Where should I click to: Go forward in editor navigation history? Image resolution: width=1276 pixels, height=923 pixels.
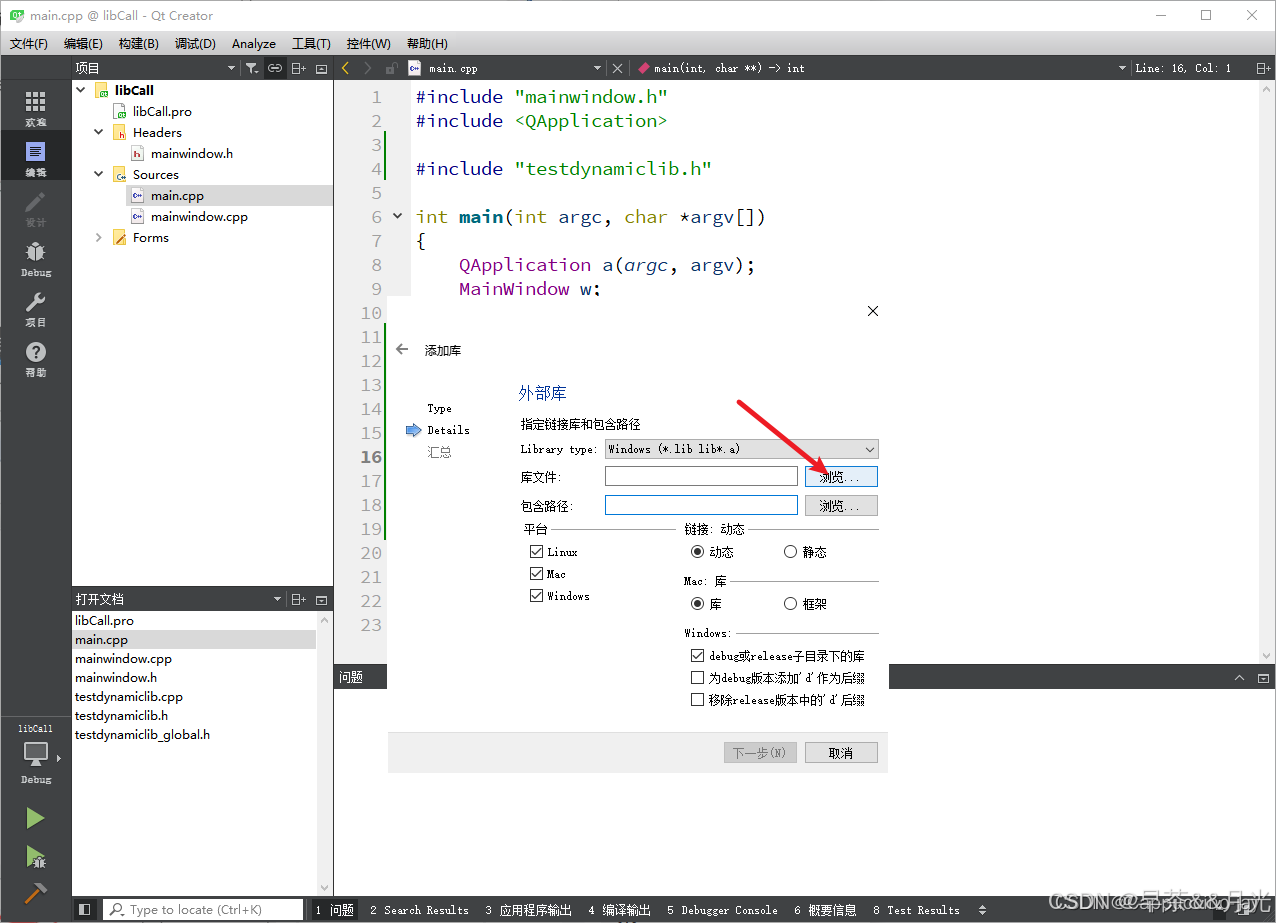[368, 68]
